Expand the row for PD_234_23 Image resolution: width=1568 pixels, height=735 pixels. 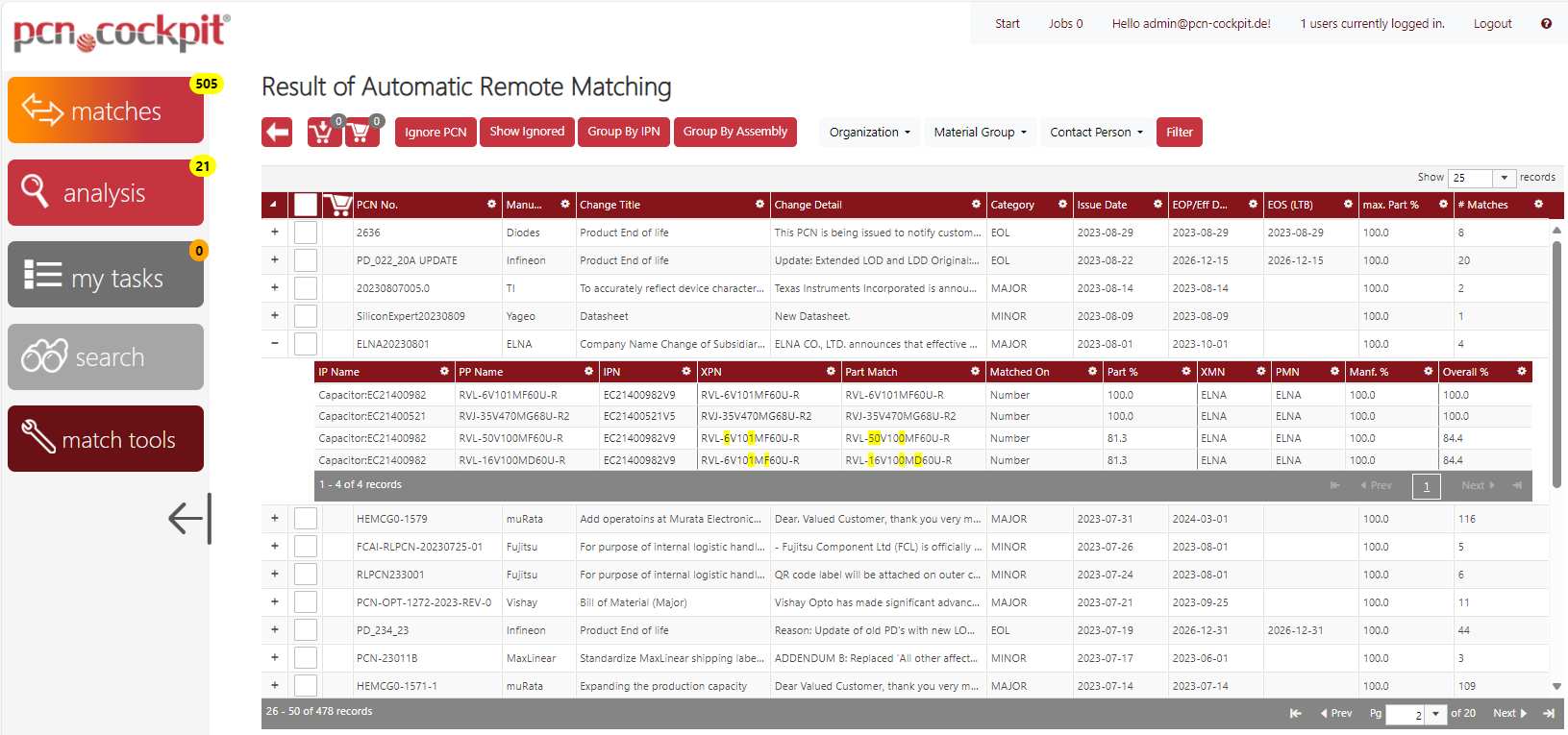tap(275, 629)
